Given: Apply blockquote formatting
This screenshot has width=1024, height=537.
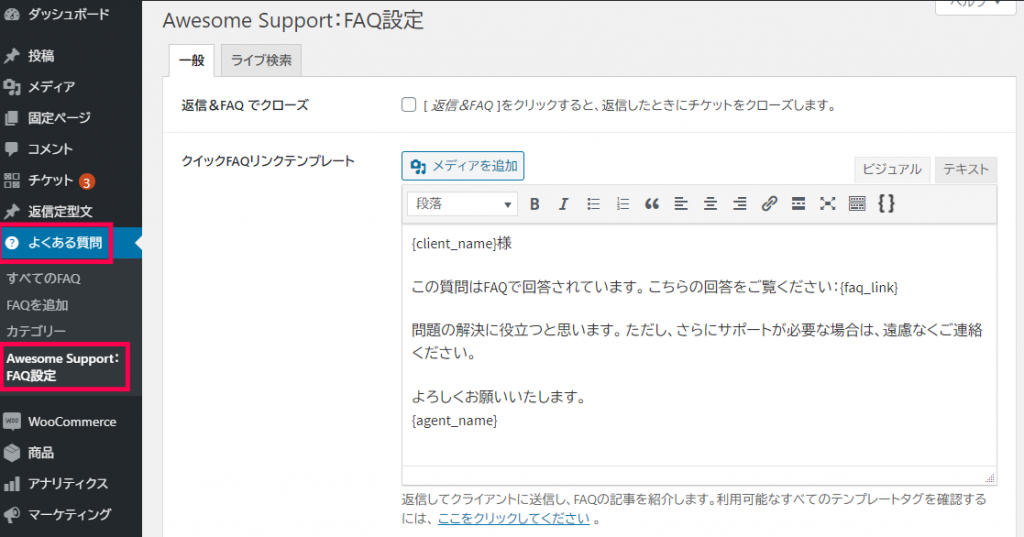Looking at the screenshot, I should click(x=652, y=204).
